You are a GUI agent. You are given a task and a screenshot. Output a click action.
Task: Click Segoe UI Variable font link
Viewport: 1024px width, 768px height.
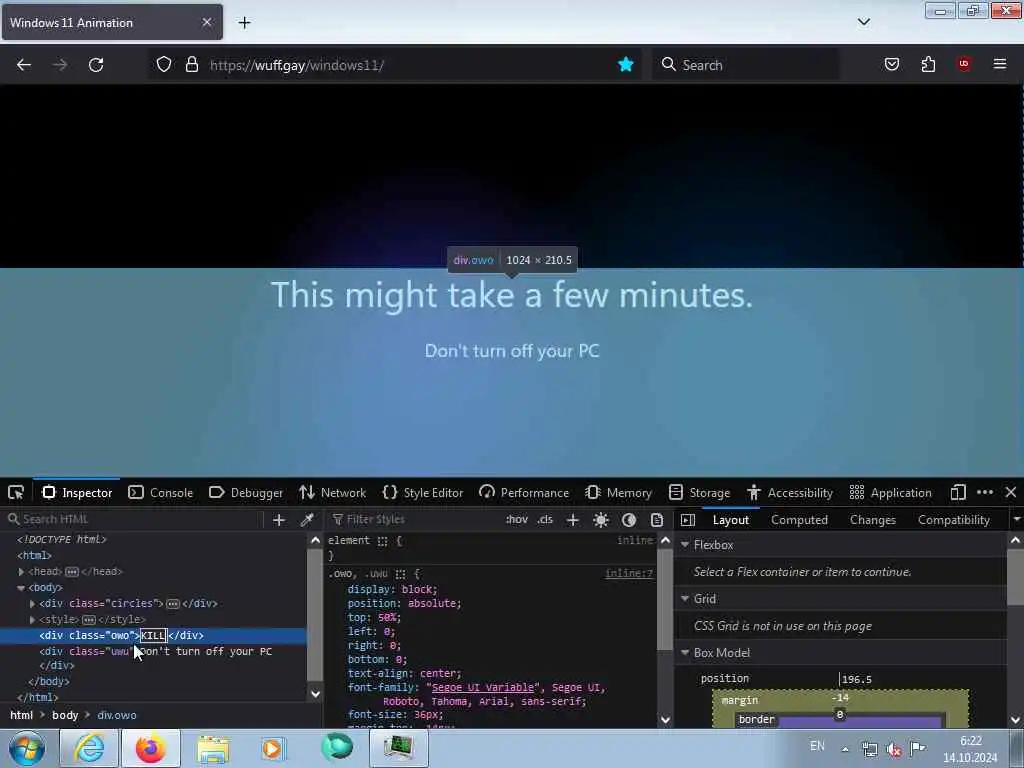coord(483,687)
